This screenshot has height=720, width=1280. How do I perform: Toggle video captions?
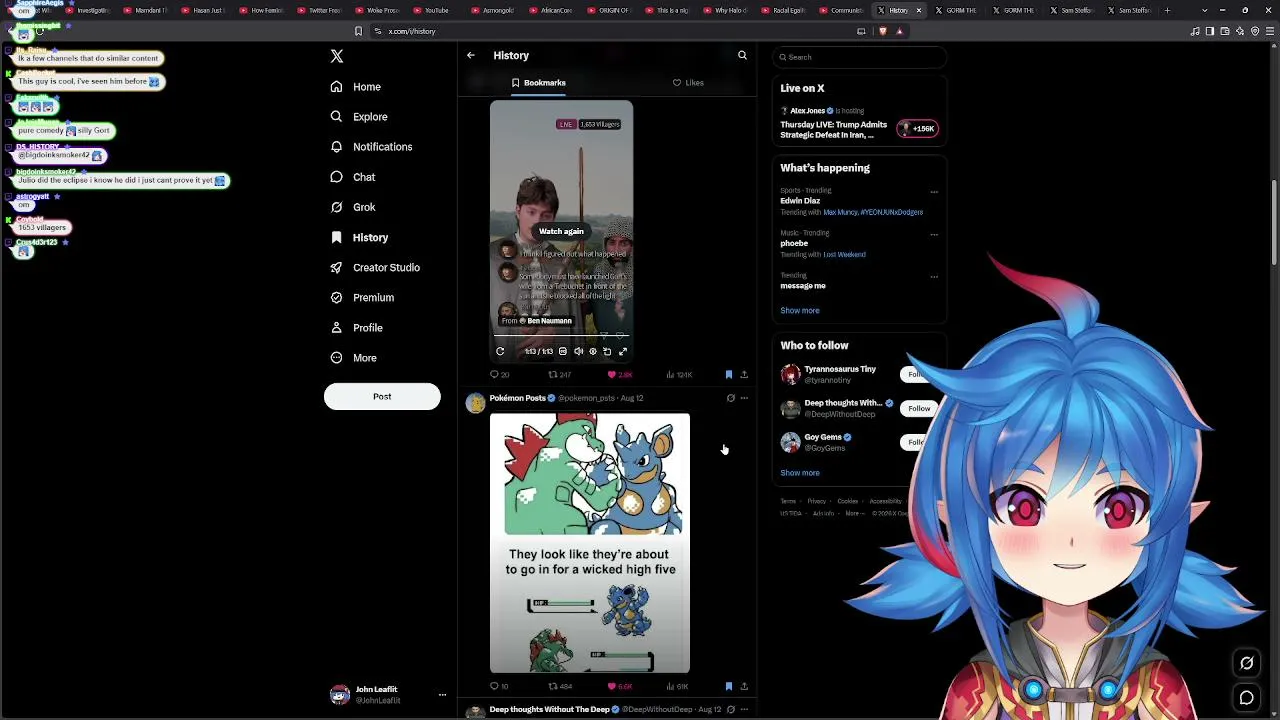point(563,351)
